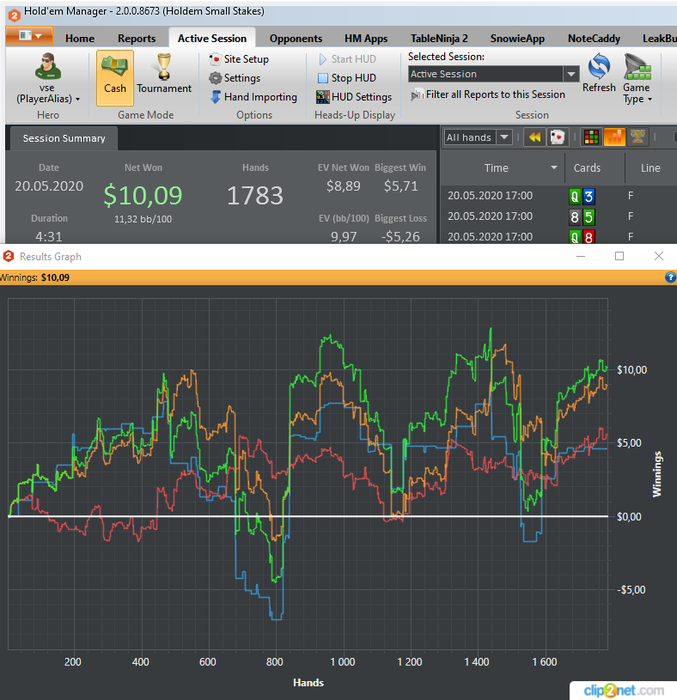Click the session date 20.05.2020

point(49,186)
